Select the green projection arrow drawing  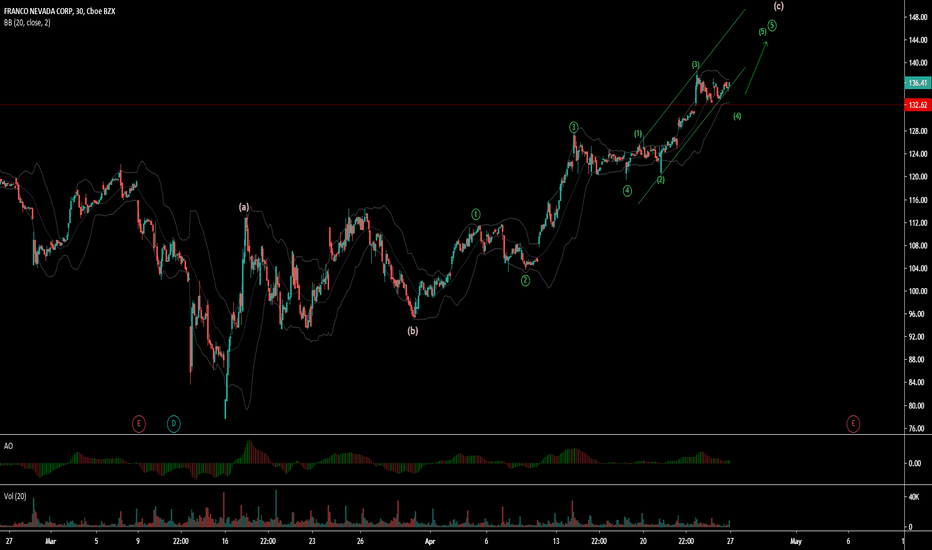point(756,68)
